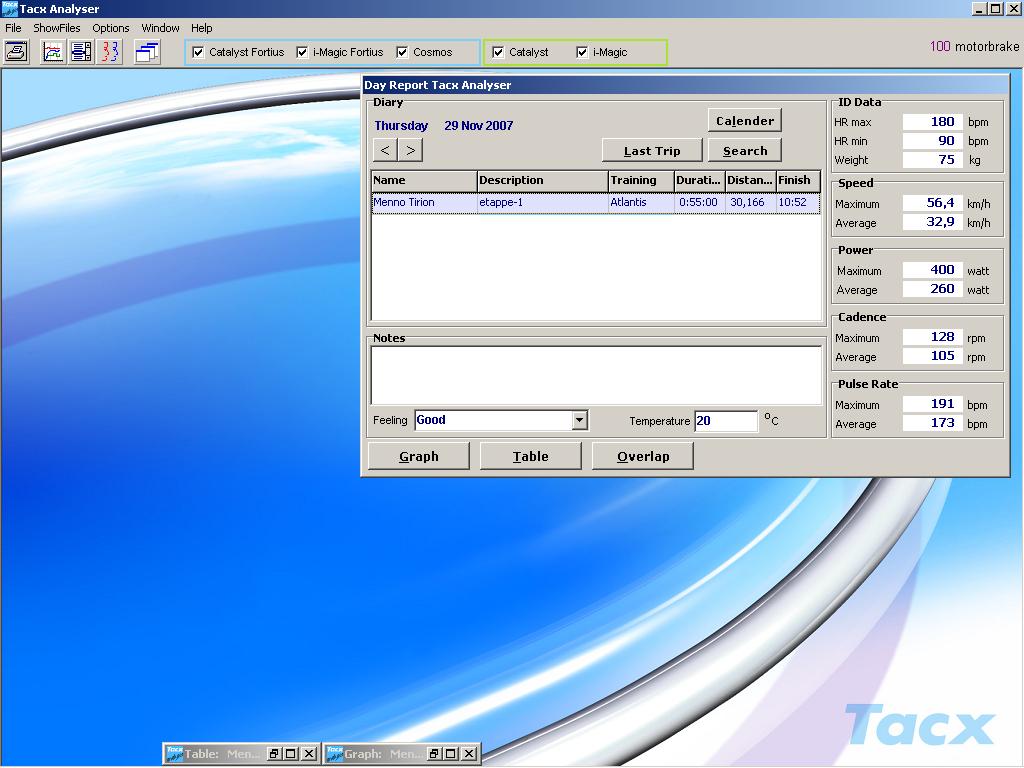Click the Calender button
This screenshot has width=1024, height=768.
pyautogui.click(x=744, y=121)
